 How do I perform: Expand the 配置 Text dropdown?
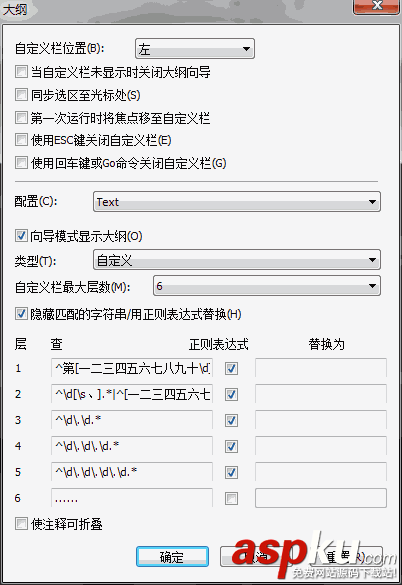[237, 202]
